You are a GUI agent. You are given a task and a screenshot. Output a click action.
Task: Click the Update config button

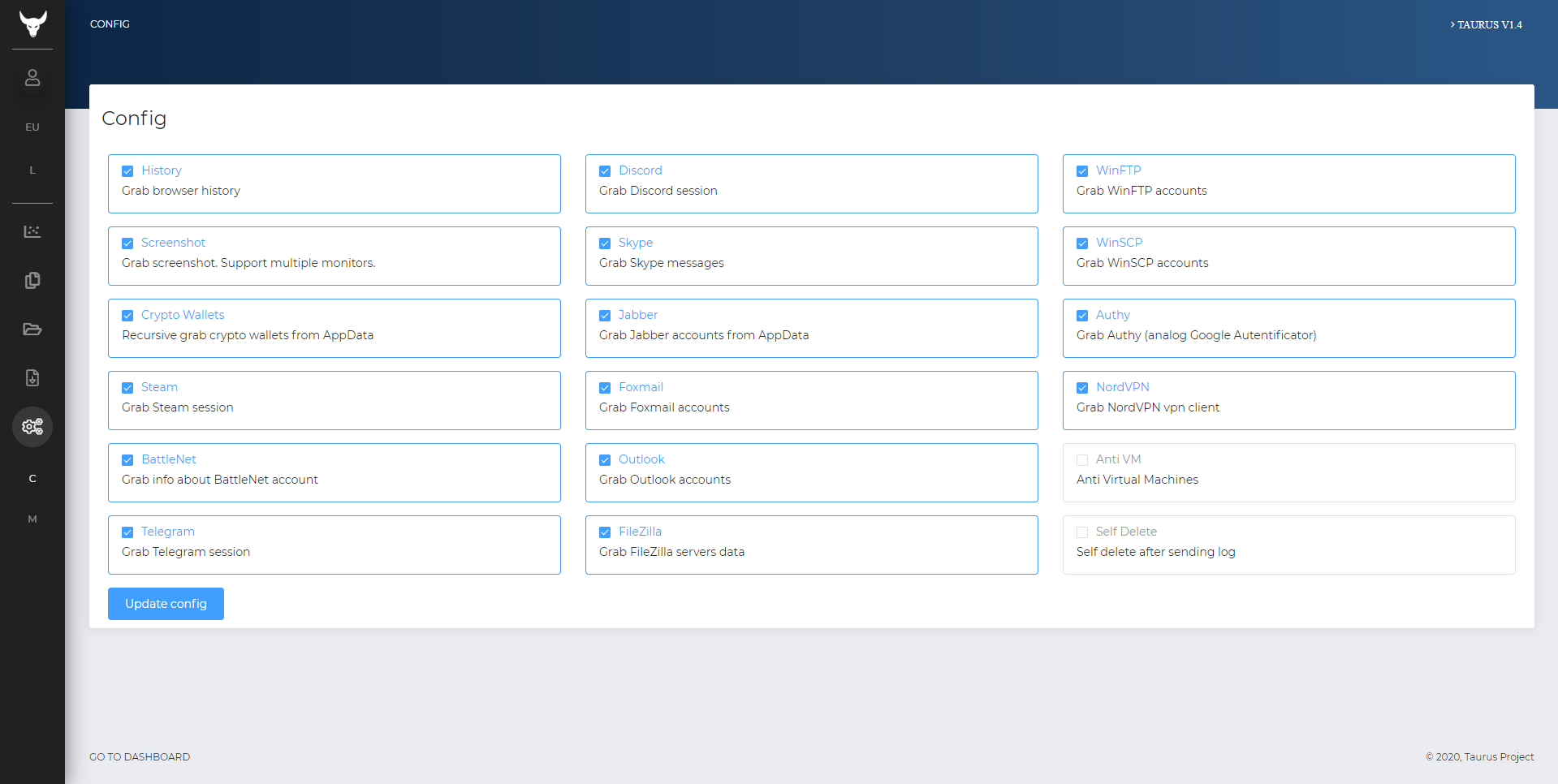pos(166,604)
